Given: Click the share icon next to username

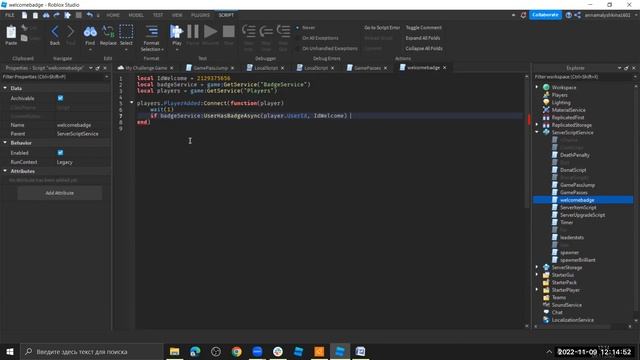Looking at the screenshot, I should coord(577,15).
